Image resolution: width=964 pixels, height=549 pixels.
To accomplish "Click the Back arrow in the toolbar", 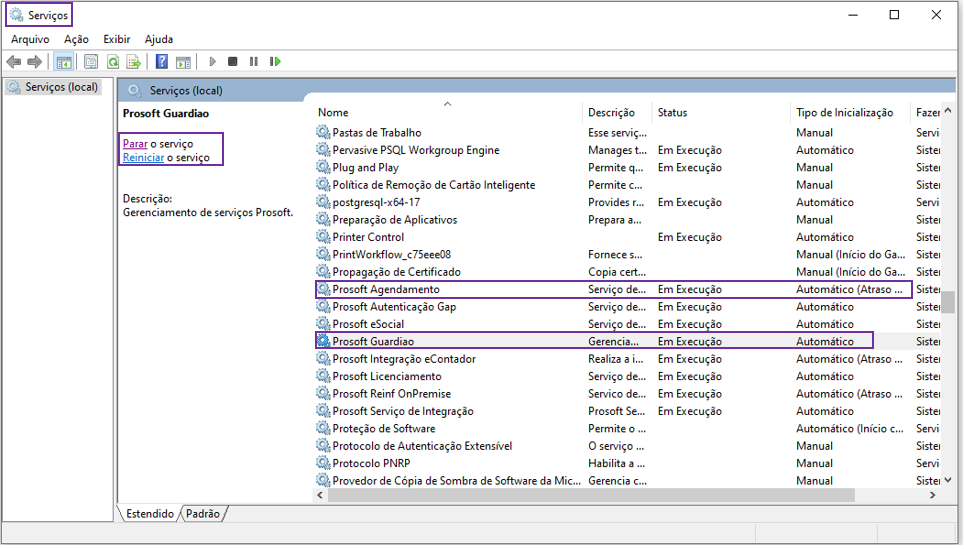I will 14,62.
